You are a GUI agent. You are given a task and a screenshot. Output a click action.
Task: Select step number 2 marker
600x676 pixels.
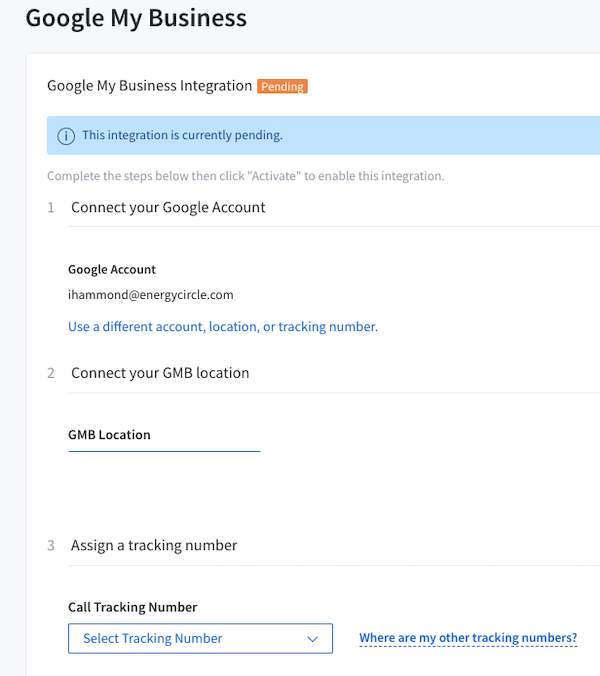51,373
